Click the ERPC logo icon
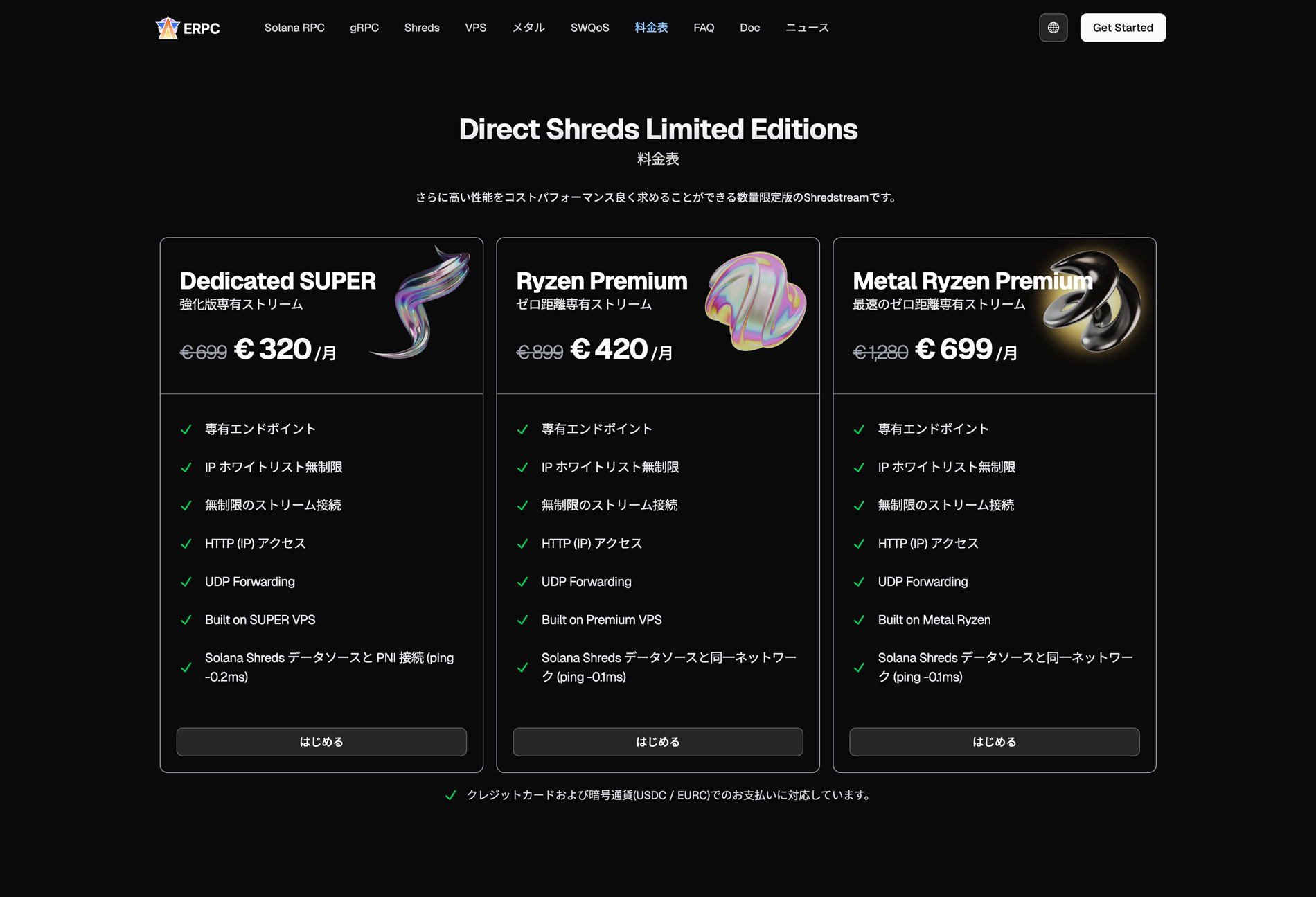This screenshot has height=897, width=1316. pos(167,27)
